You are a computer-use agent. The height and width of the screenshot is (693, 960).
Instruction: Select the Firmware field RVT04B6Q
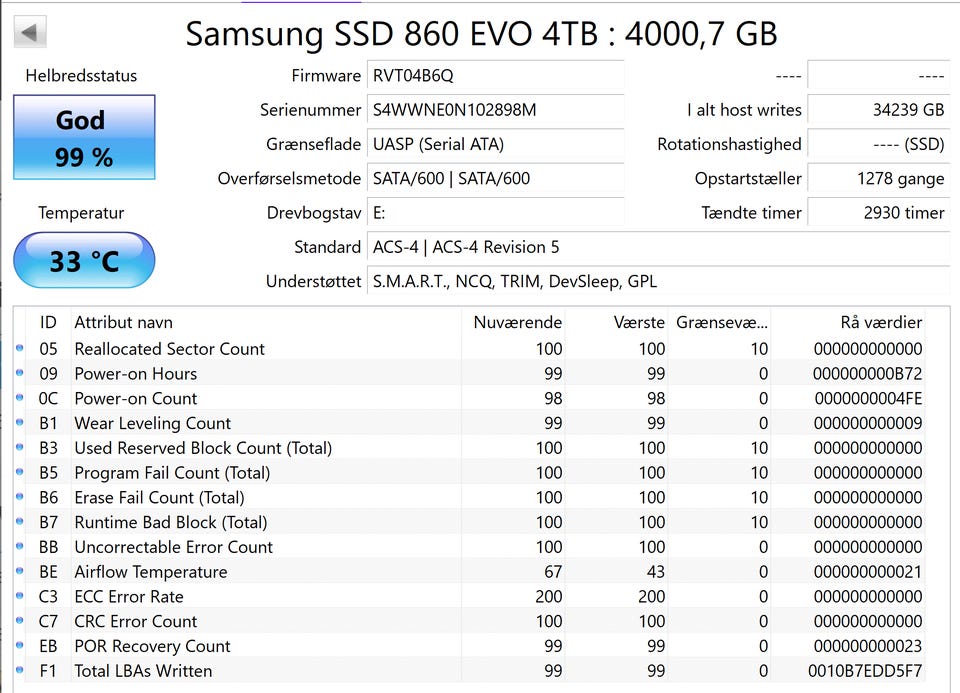pos(495,76)
